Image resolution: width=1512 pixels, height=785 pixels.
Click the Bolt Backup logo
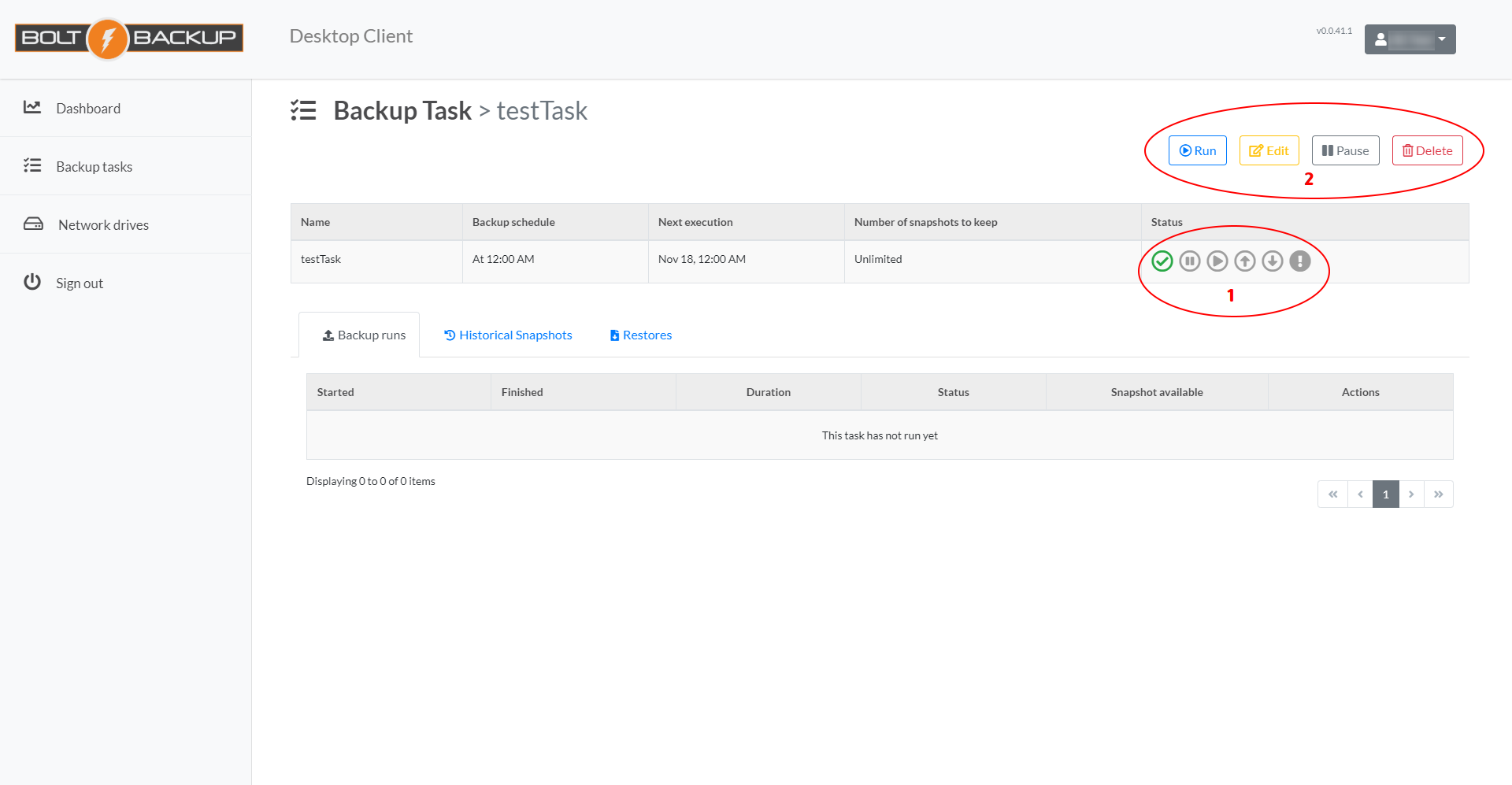[129, 39]
